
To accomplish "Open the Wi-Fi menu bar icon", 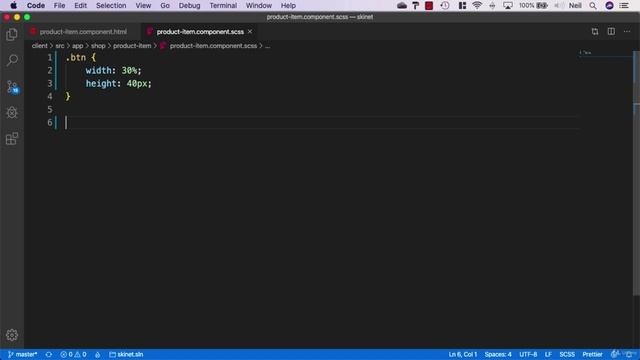I will click(477, 5).
